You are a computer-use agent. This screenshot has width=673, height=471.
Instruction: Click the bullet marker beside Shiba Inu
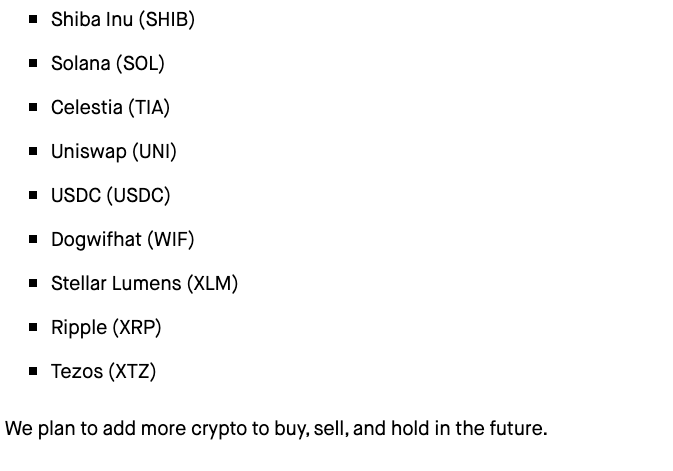tap(34, 19)
